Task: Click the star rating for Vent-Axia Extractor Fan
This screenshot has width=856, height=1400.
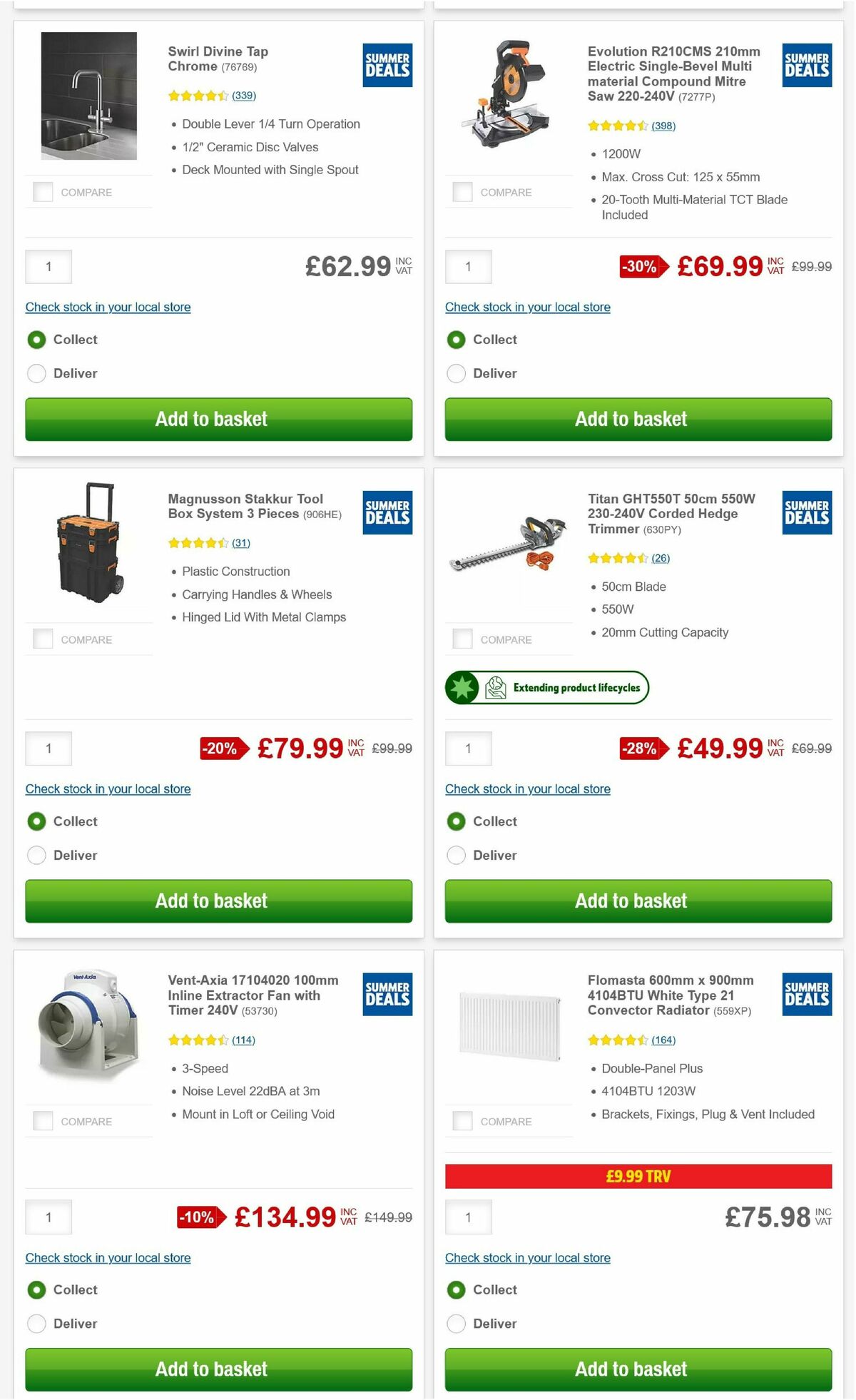Action: click(x=200, y=1040)
